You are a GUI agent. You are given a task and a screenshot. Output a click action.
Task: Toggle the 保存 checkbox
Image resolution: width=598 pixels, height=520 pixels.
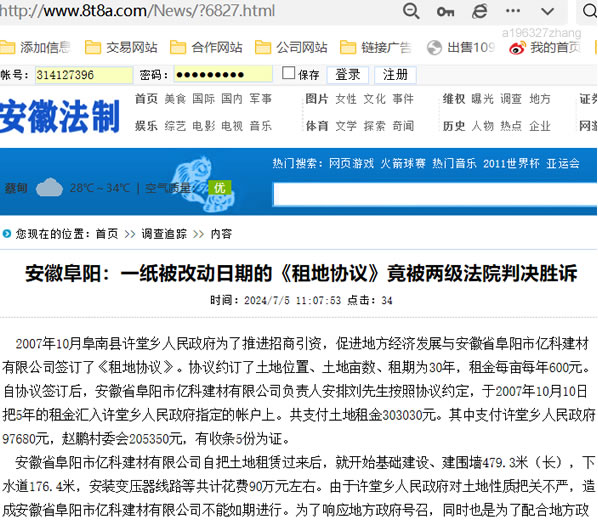(288, 73)
